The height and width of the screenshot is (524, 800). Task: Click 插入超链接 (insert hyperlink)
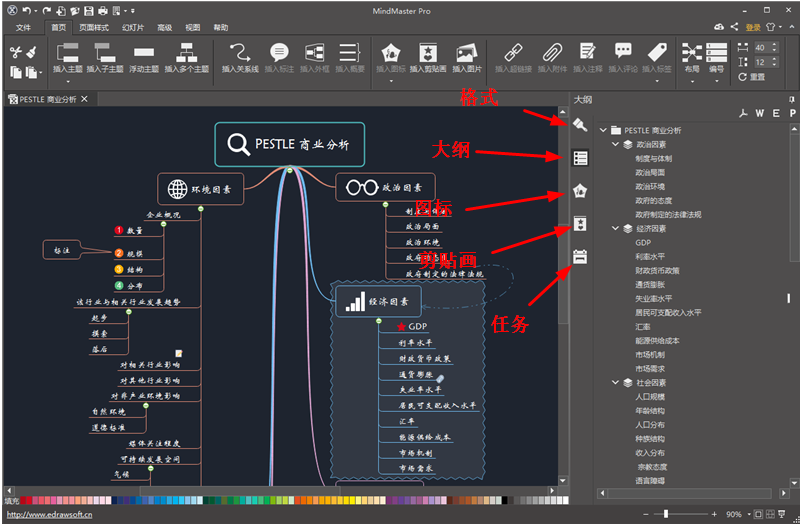coord(513,58)
